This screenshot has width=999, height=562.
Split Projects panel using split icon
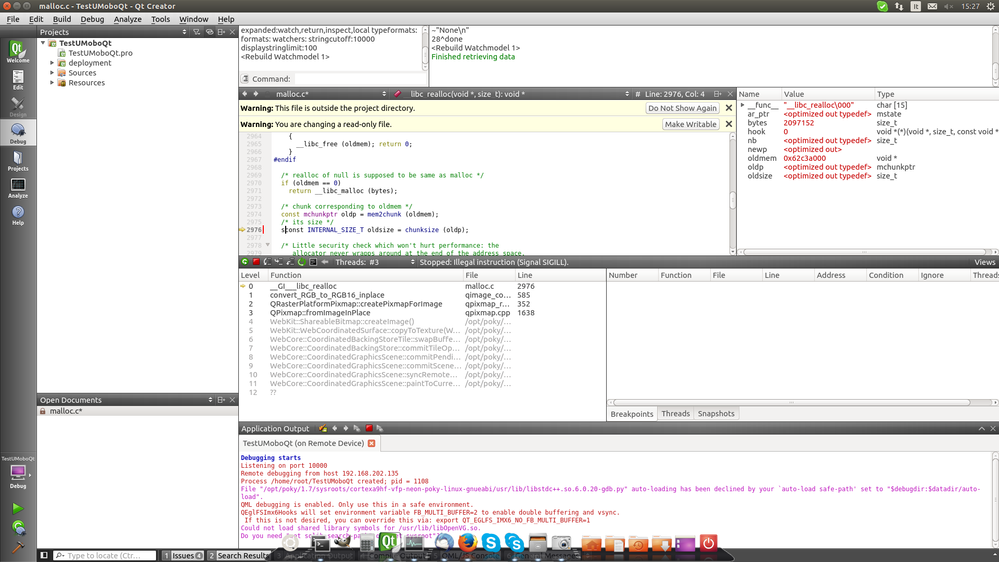click(x=221, y=32)
